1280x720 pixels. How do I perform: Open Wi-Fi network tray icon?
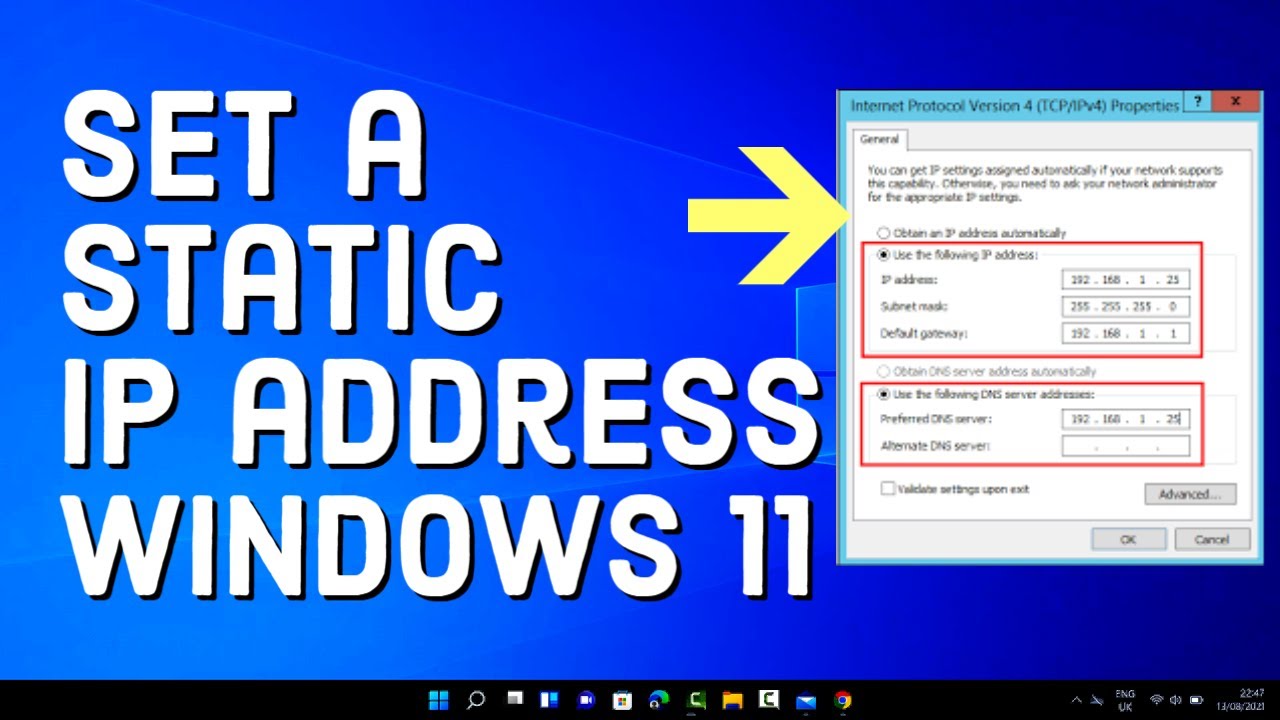point(1157,700)
